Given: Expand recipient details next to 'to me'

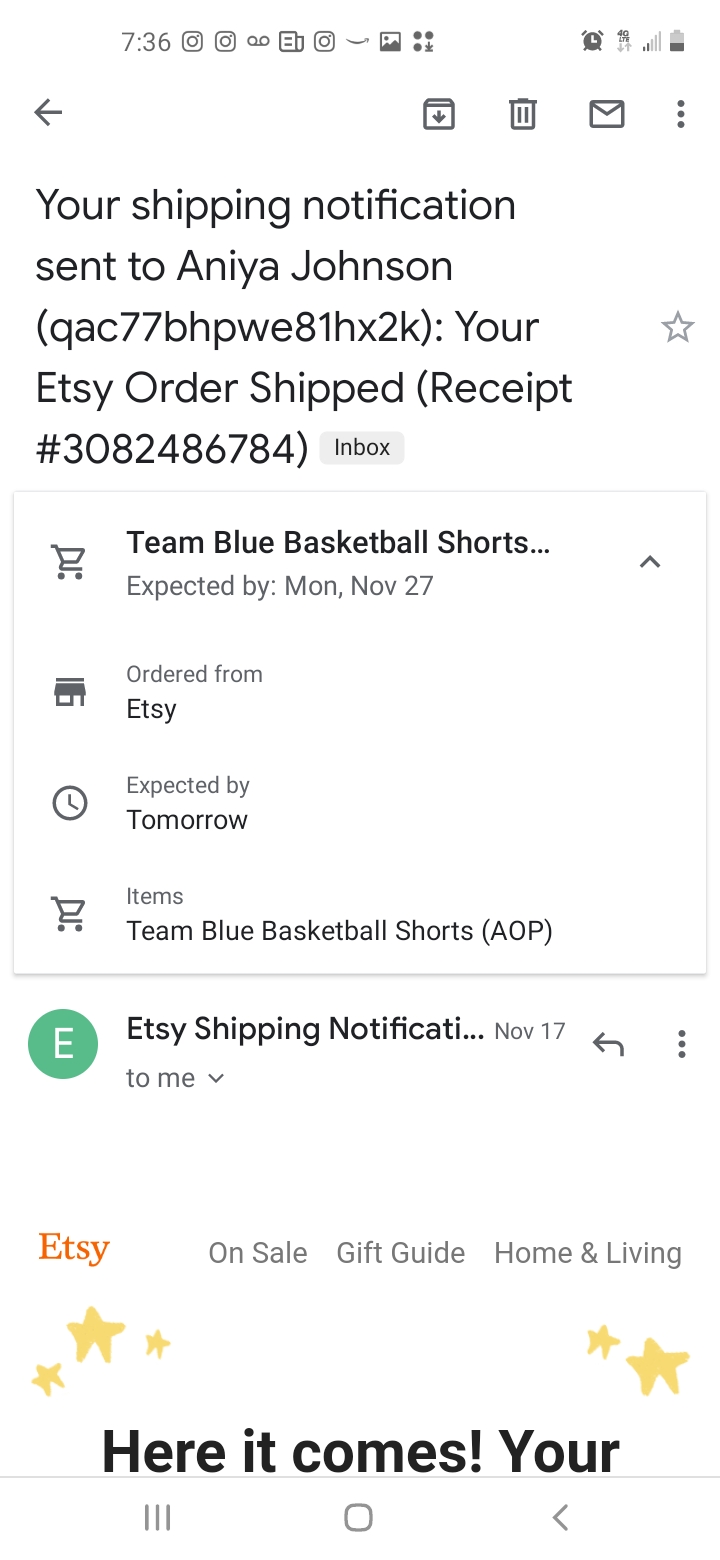Looking at the screenshot, I should pyautogui.click(x=216, y=1078).
